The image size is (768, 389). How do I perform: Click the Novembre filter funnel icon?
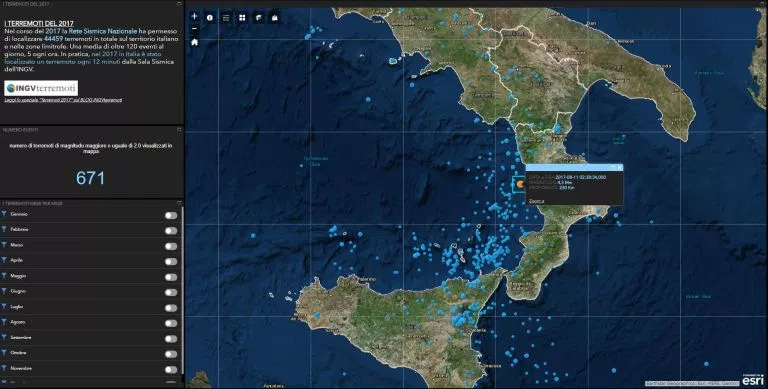4,368
